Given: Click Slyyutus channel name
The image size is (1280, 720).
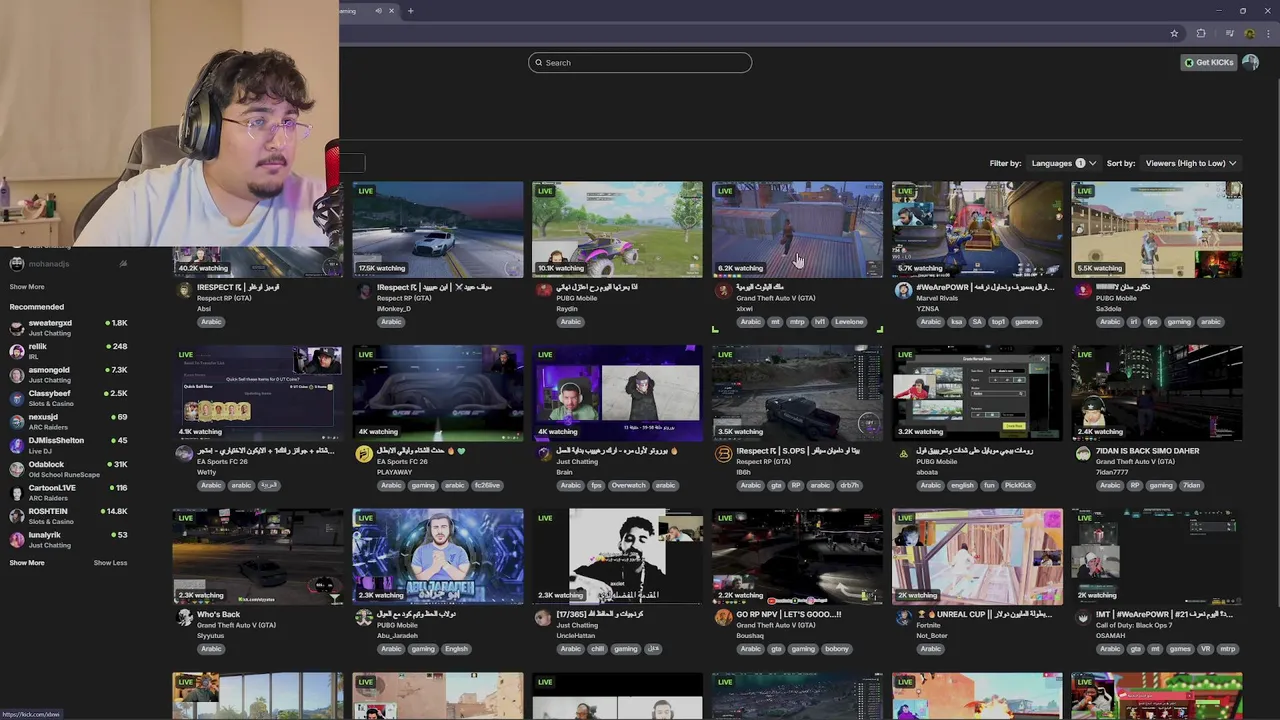Looking at the screenshot, I should [211, 636].
